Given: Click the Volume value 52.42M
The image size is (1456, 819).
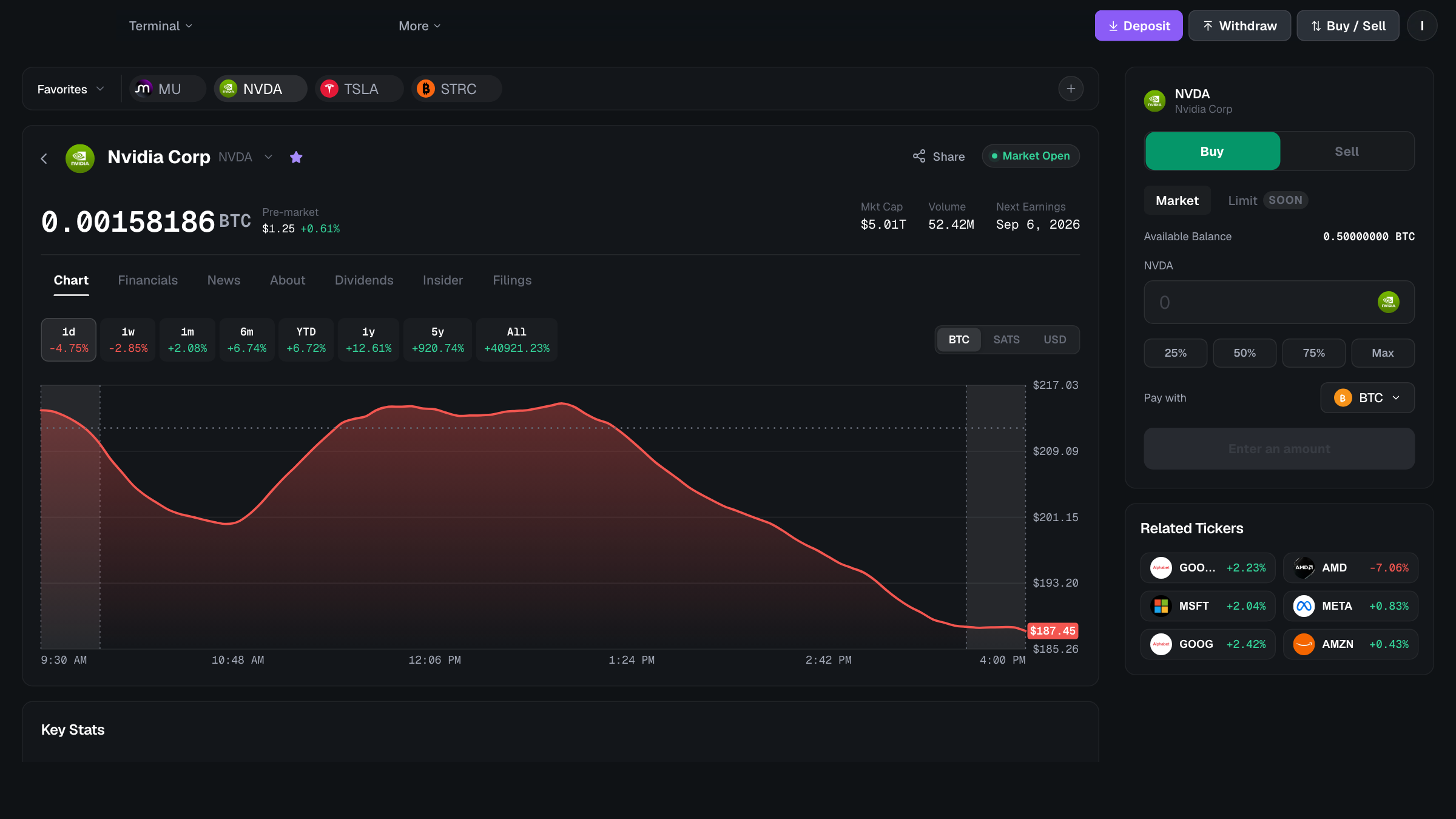Looking at the screenshot, I should click(951, 224).
